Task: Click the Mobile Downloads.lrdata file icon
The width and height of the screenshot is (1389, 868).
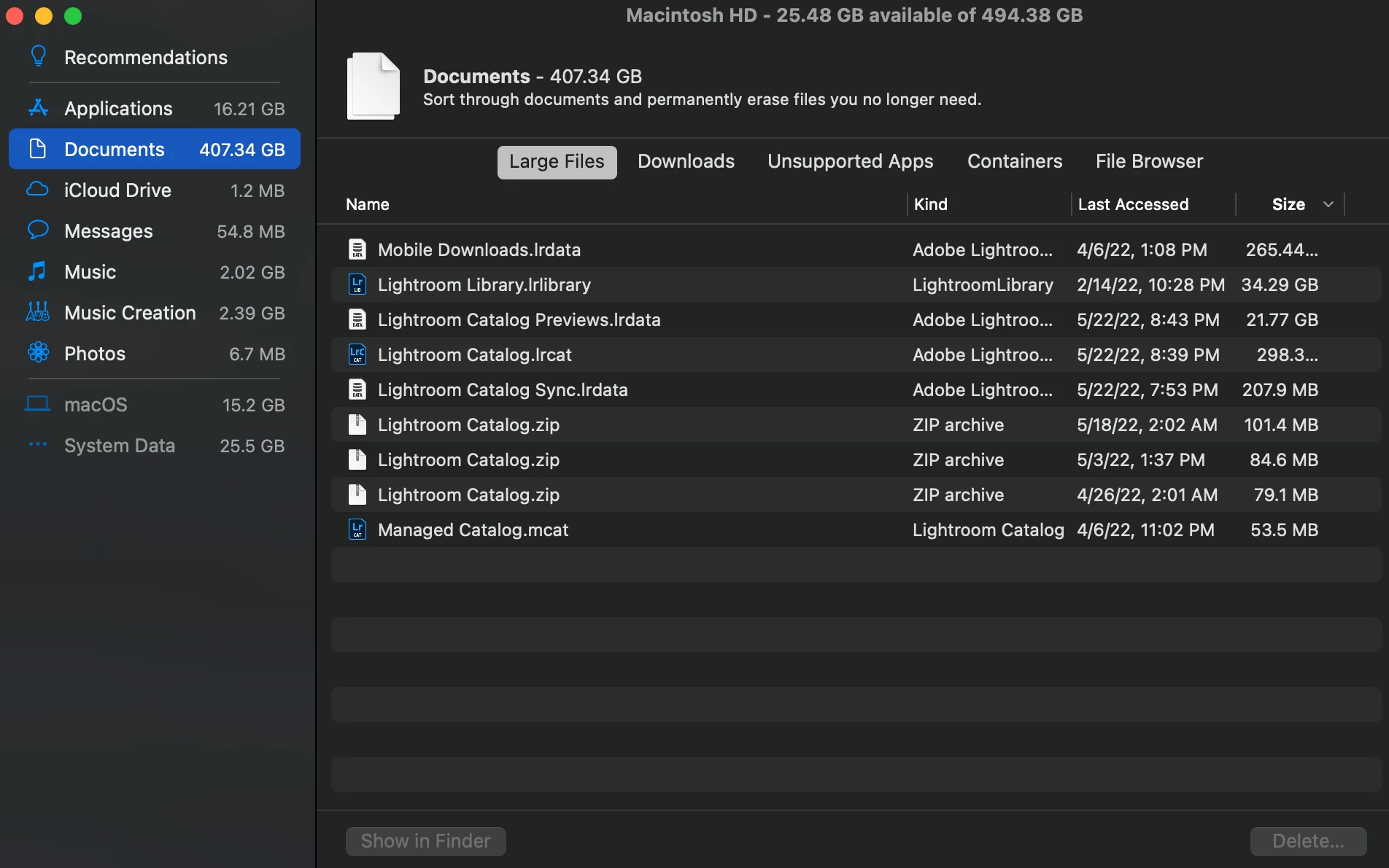Action: pyautogui.click(x=357, y=249)
